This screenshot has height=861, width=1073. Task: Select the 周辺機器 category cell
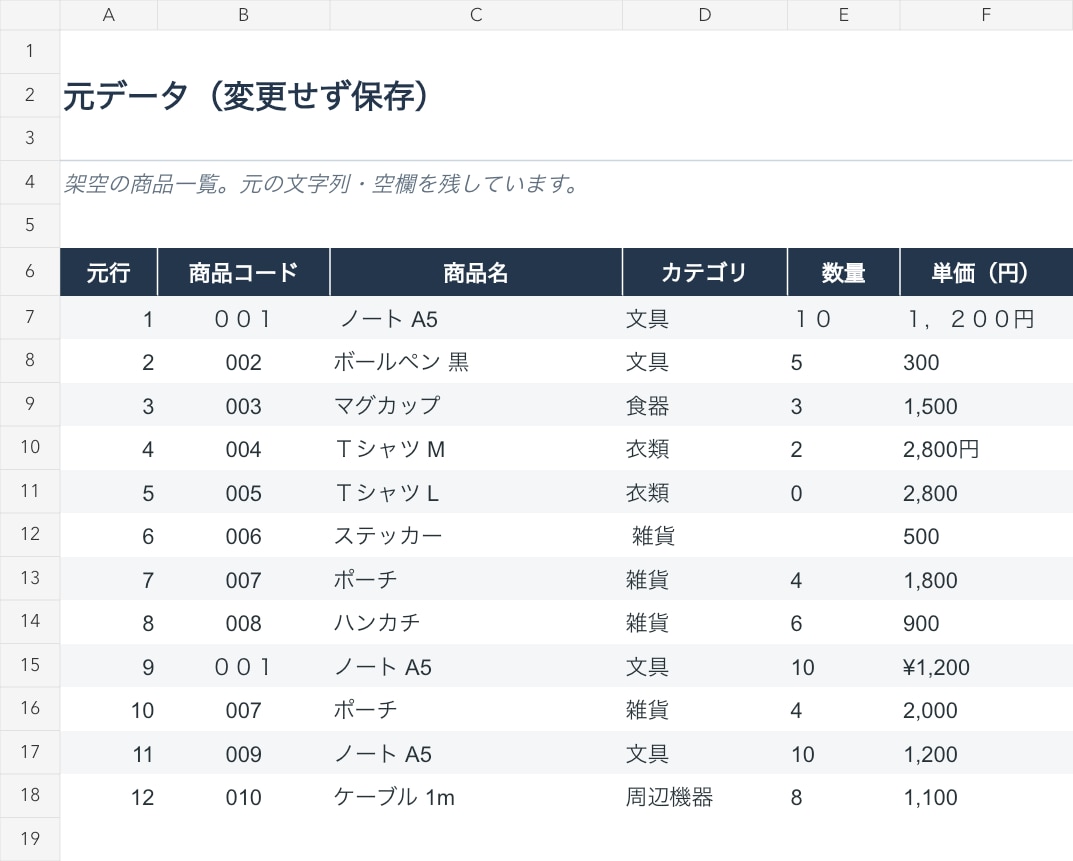(705, 797)
